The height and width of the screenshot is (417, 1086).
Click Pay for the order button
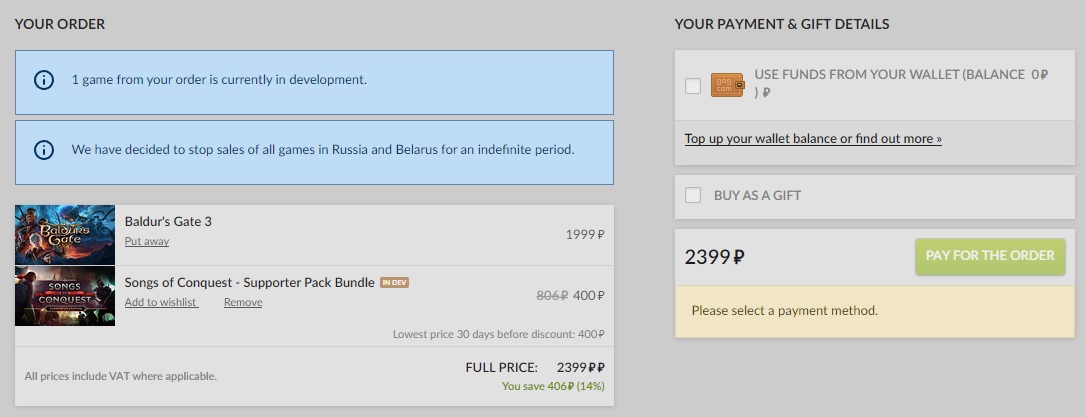990,257
